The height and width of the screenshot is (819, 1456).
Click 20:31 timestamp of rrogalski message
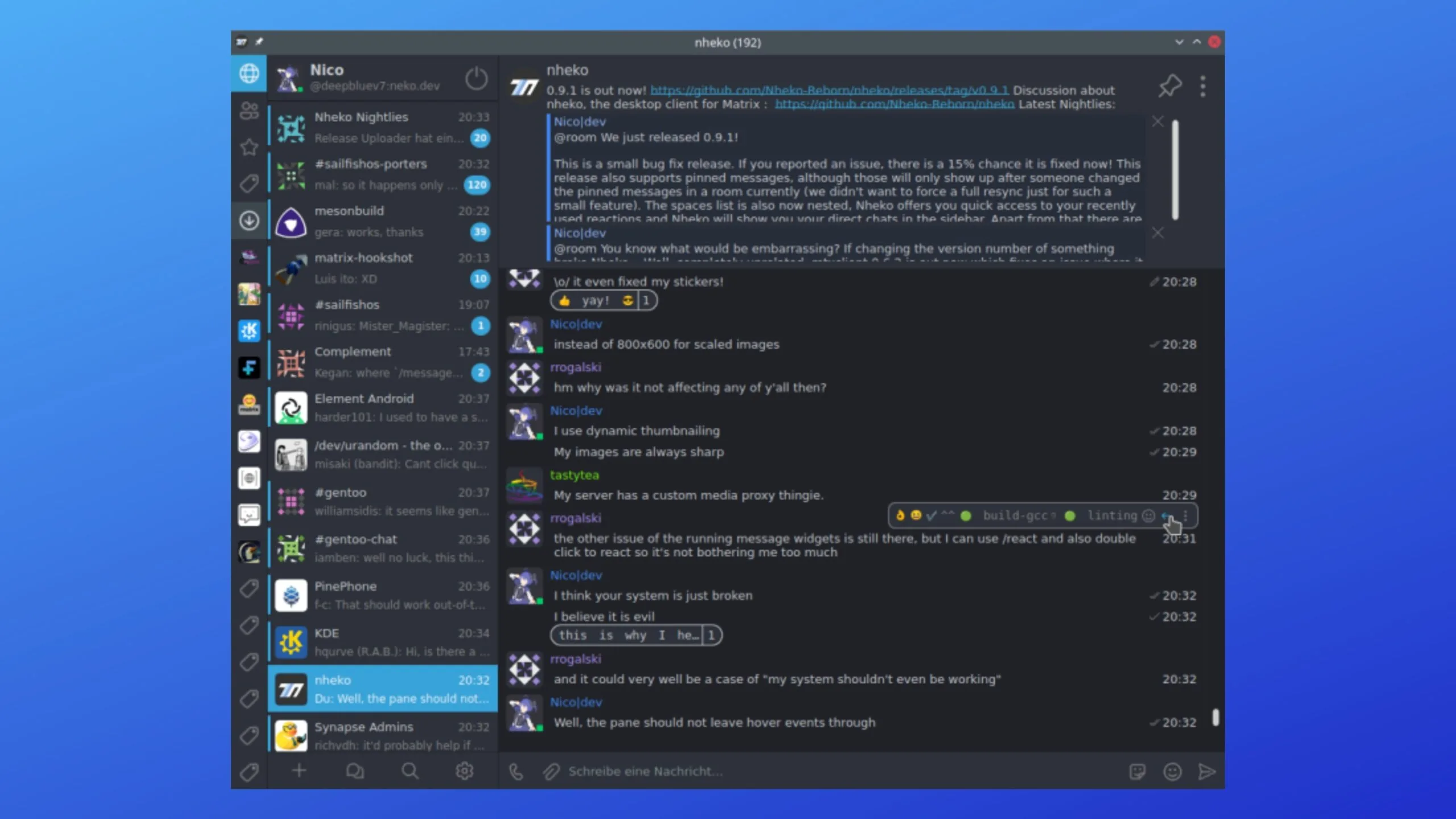(1179, 538)
